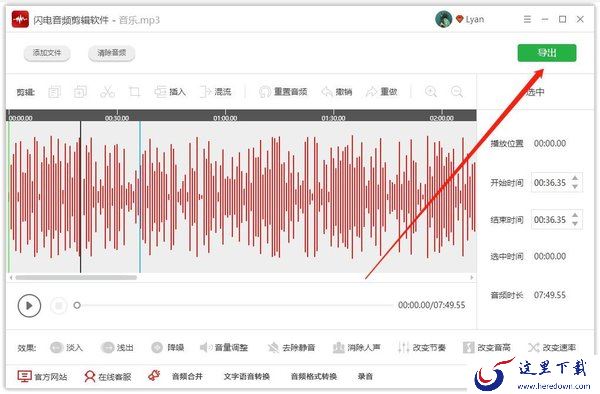Click 播放位置 value 00:00.00
The image size is (600, 394).
(x=550, y=143)
